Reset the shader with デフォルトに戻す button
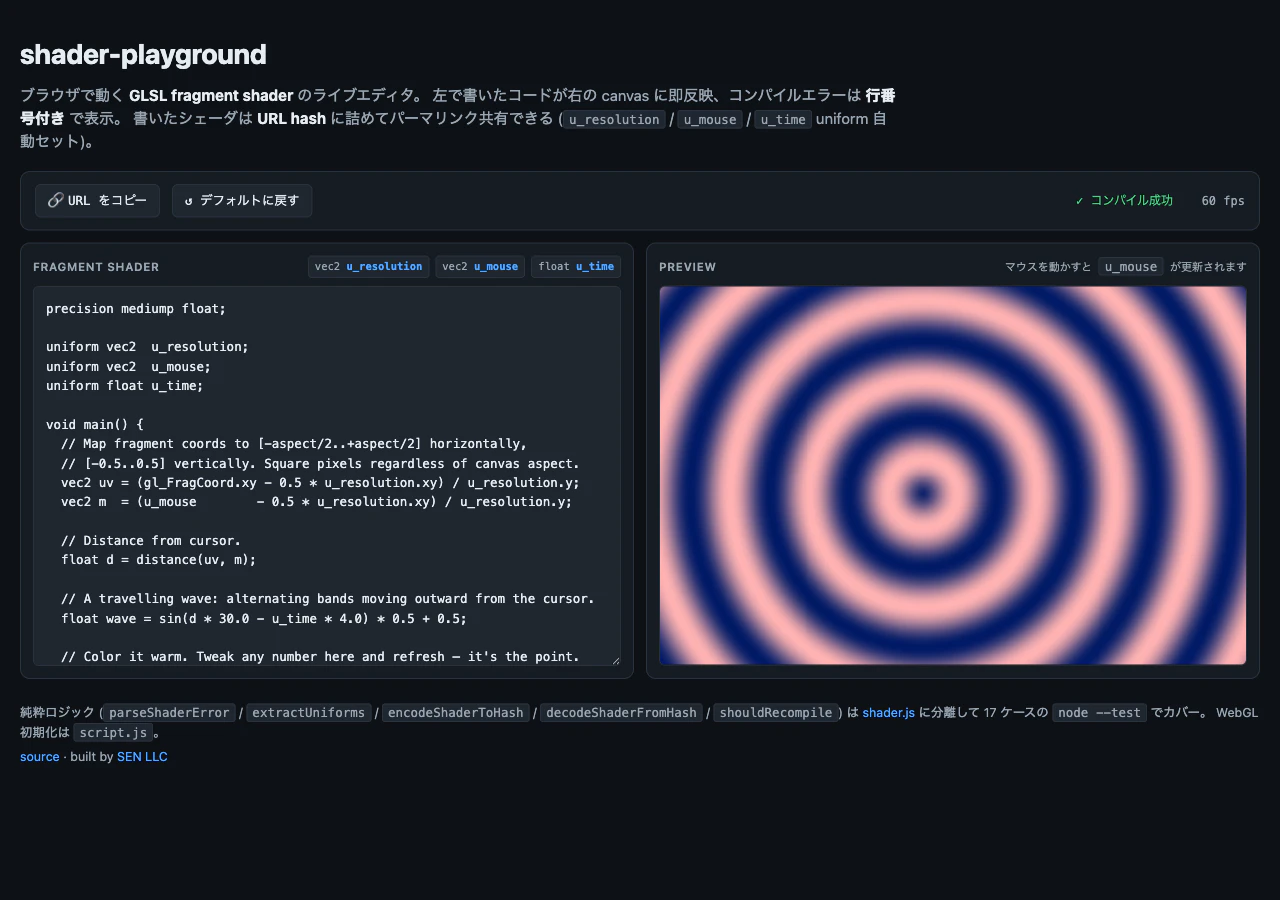Viewport: 1280px width, 900px height. [x=242, y=201]
